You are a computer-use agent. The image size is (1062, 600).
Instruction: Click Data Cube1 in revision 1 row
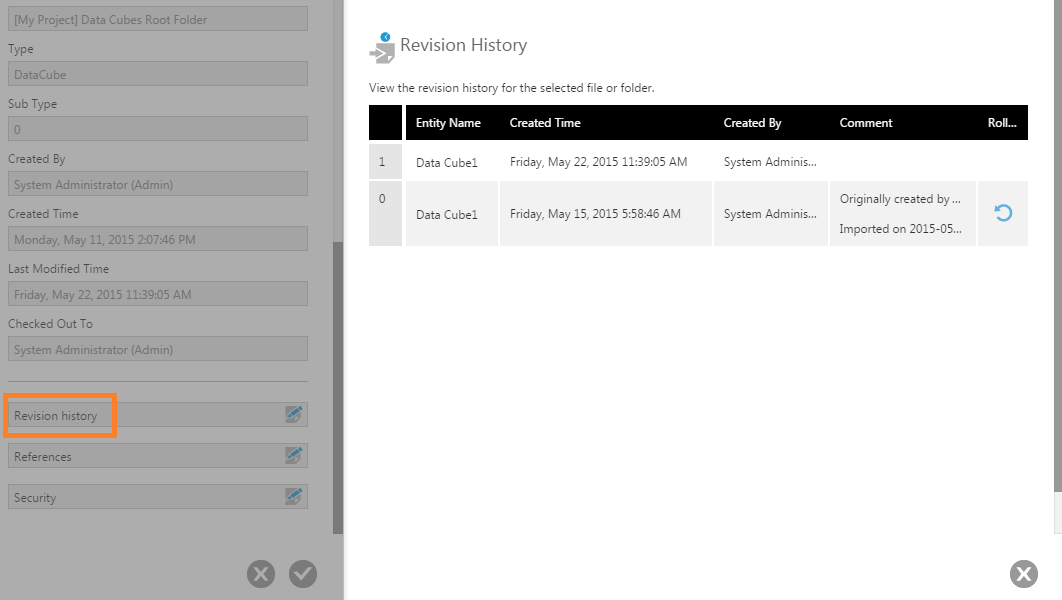pos(447,163)
